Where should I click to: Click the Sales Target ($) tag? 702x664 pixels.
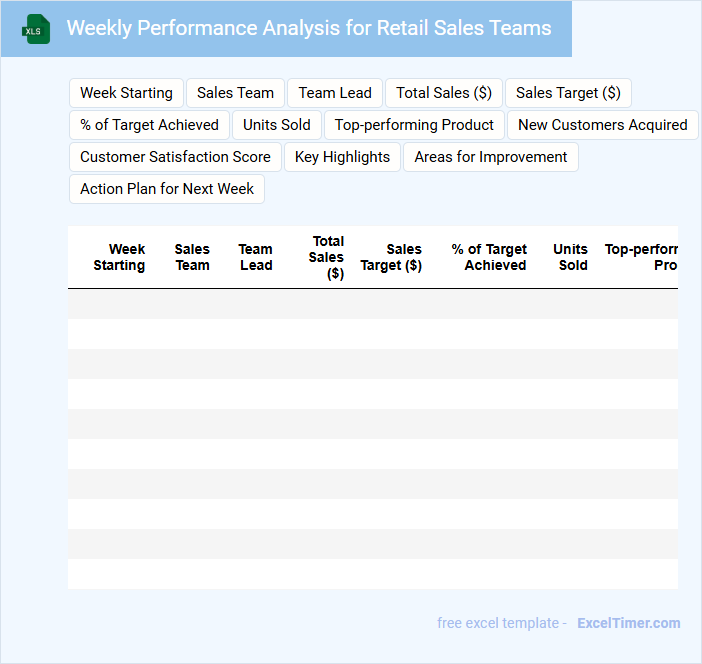pyautogui.click(x=568, y=93)
